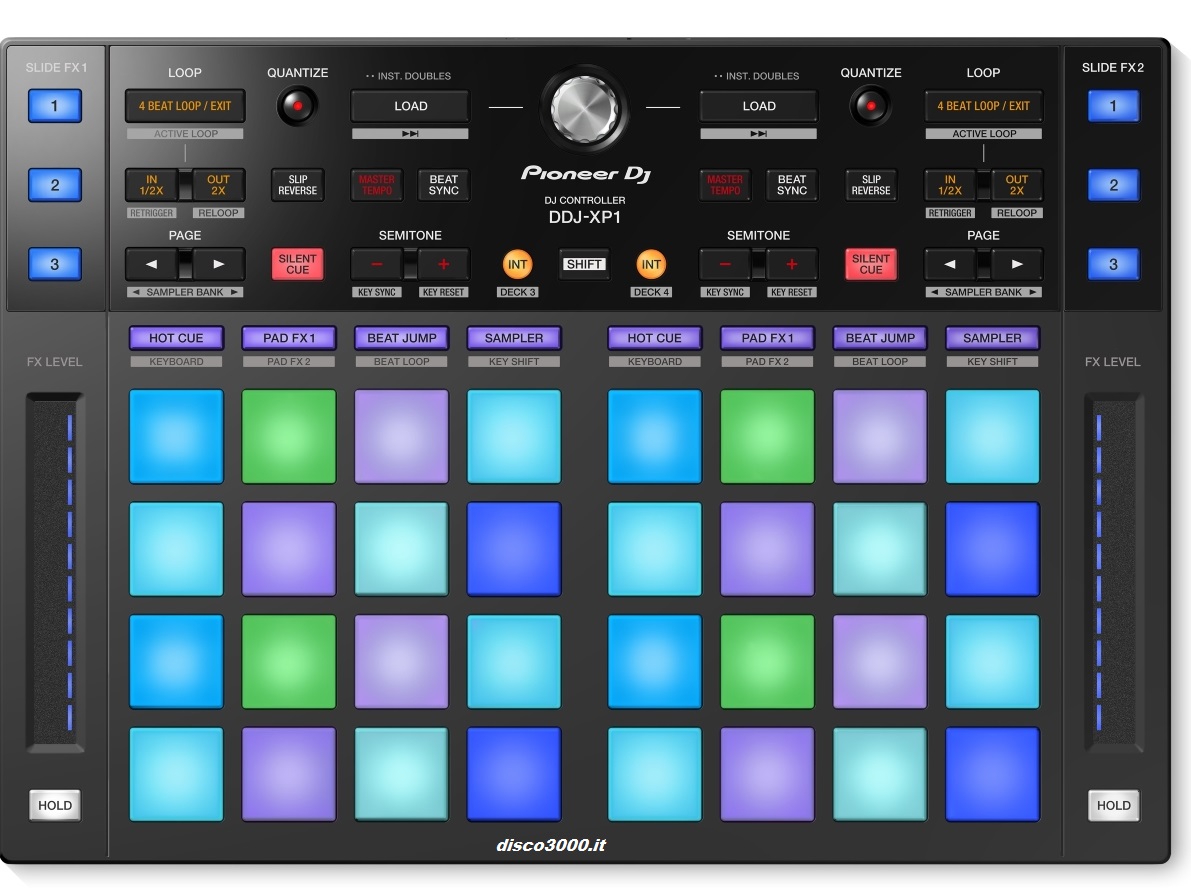Raise the left deck SEMITONE with plus
The height and width of the screenshot is (895, 1191).
click(444, 264)
